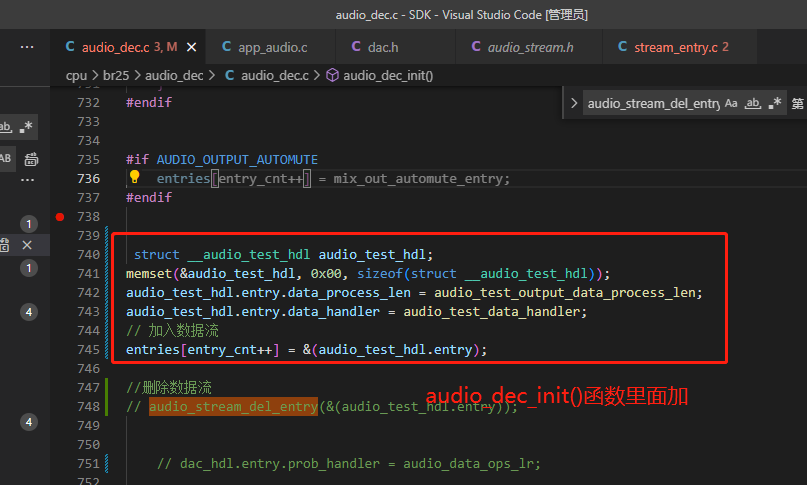Click the Replace All icon in sidebar
Screen dimensions: 807x485
(x=31, y=159)
